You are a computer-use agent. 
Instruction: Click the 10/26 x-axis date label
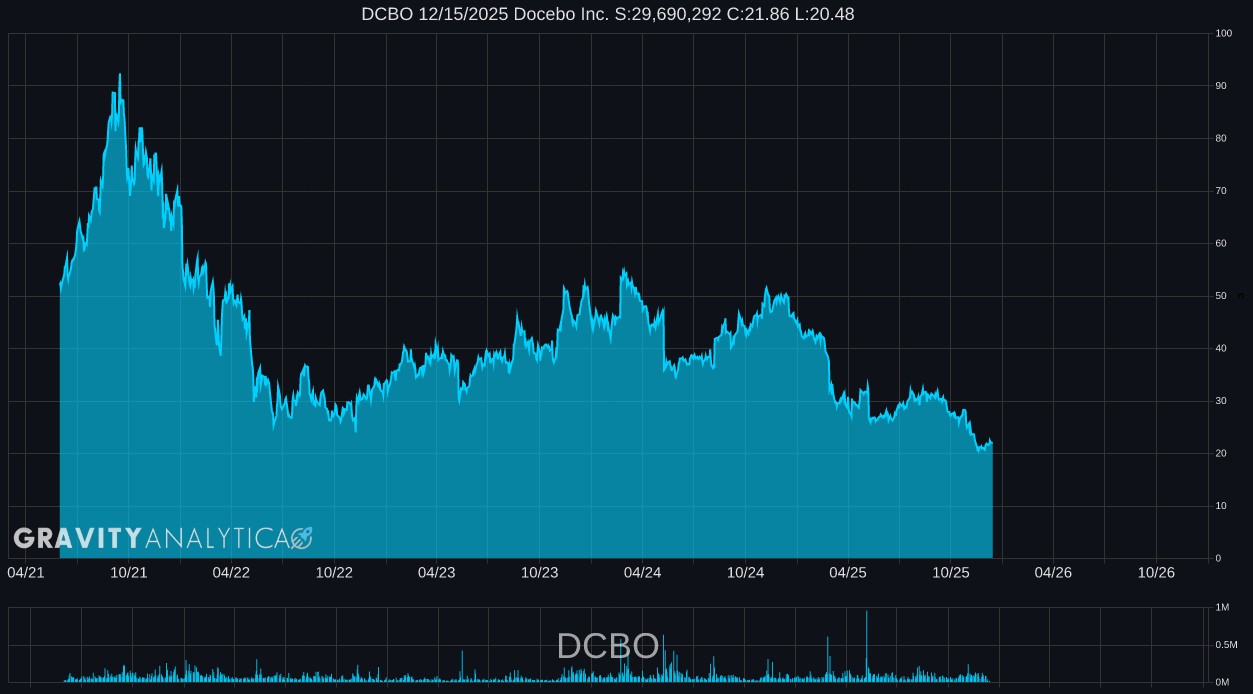[x=1156, y=573]
